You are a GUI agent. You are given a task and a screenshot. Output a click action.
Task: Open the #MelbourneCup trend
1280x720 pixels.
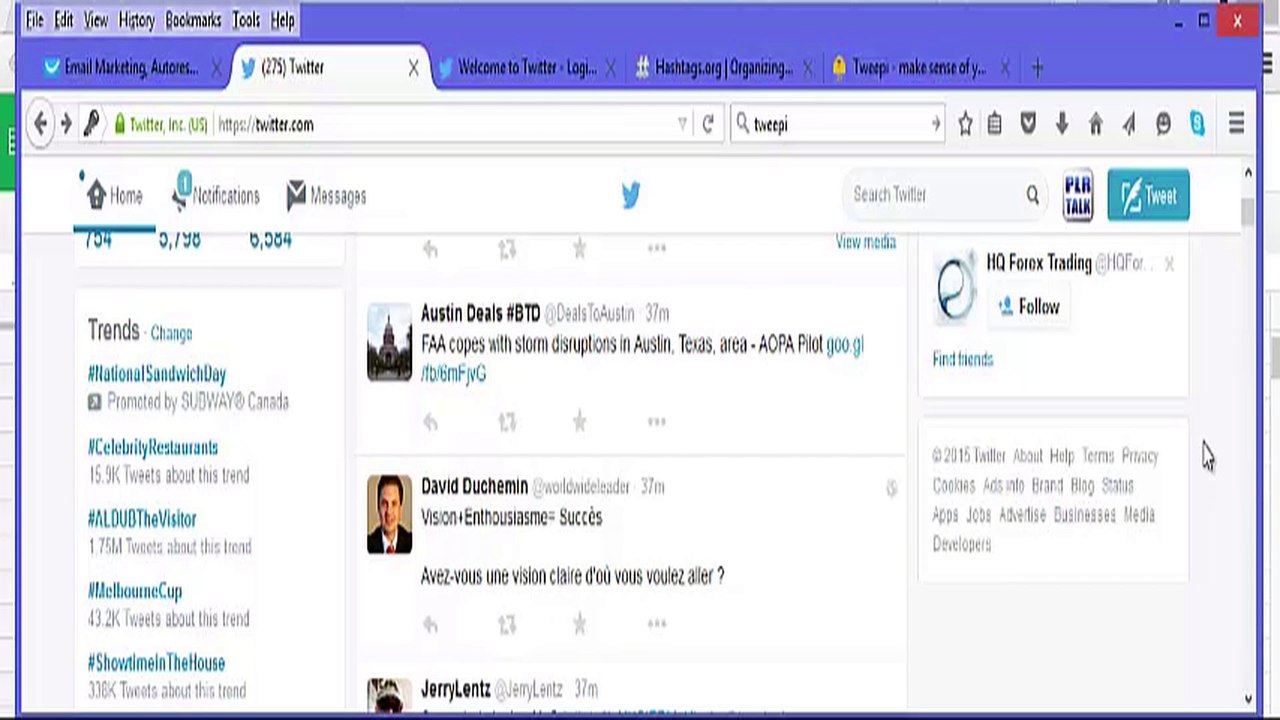point(135,591)
